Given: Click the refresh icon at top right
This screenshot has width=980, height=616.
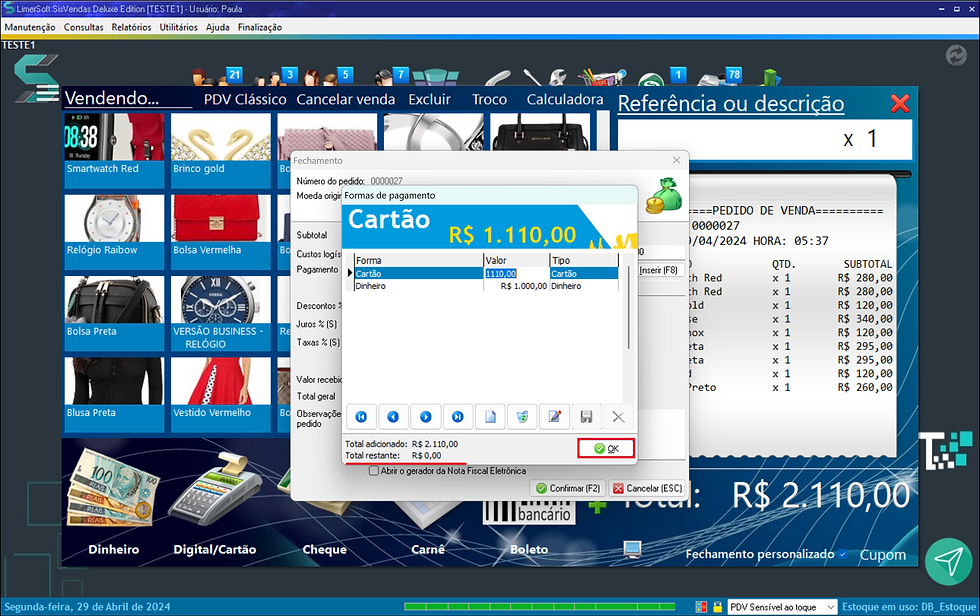Looking at the screenshot, I should (956, 56).
